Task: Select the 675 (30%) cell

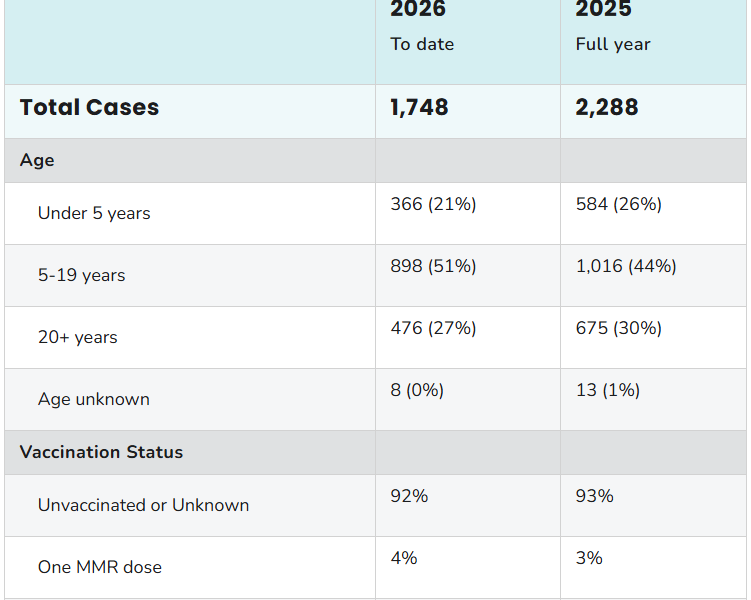Action: [618, 328]
